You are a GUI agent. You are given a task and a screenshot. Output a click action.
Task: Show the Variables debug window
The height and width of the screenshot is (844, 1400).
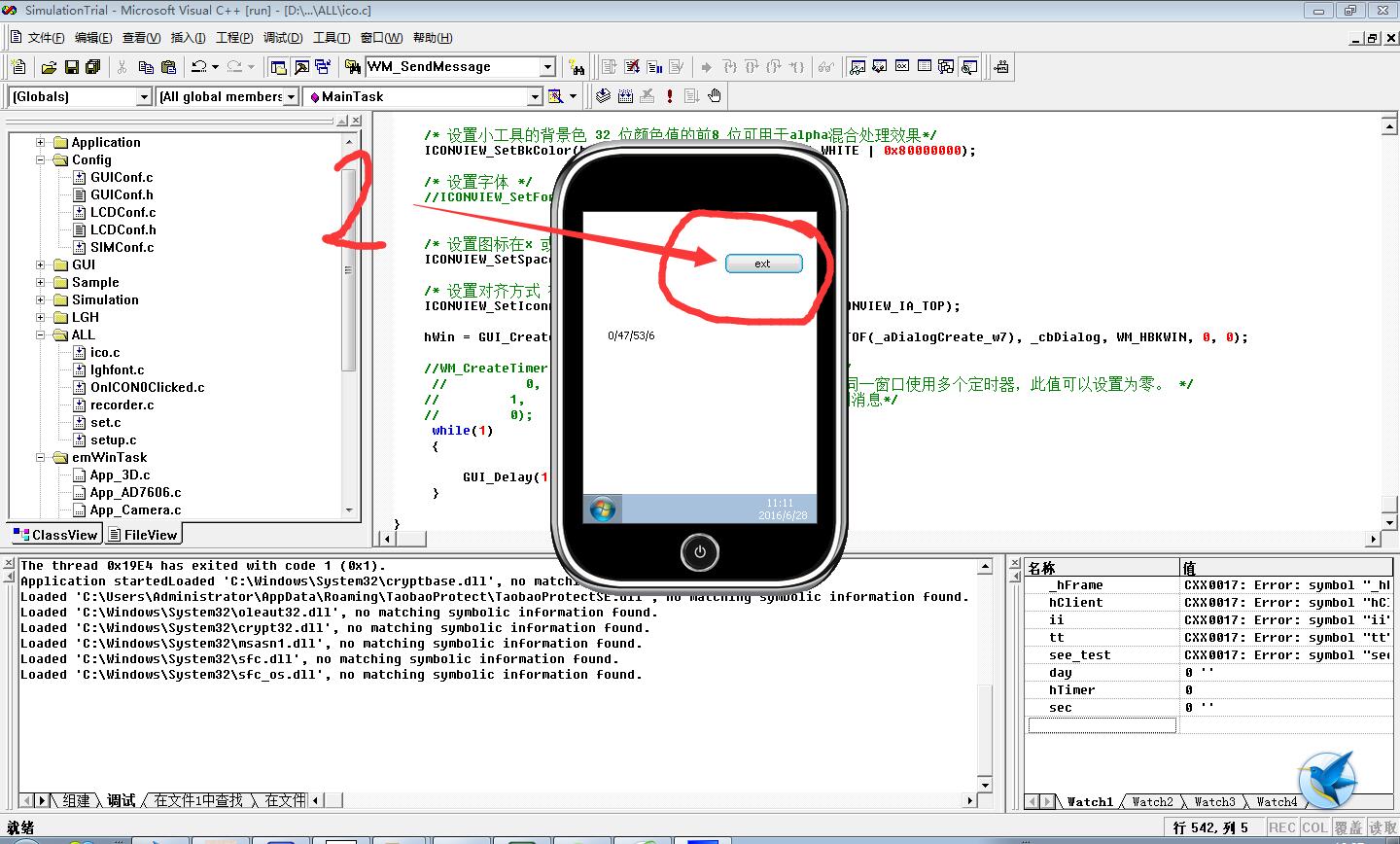880,67
